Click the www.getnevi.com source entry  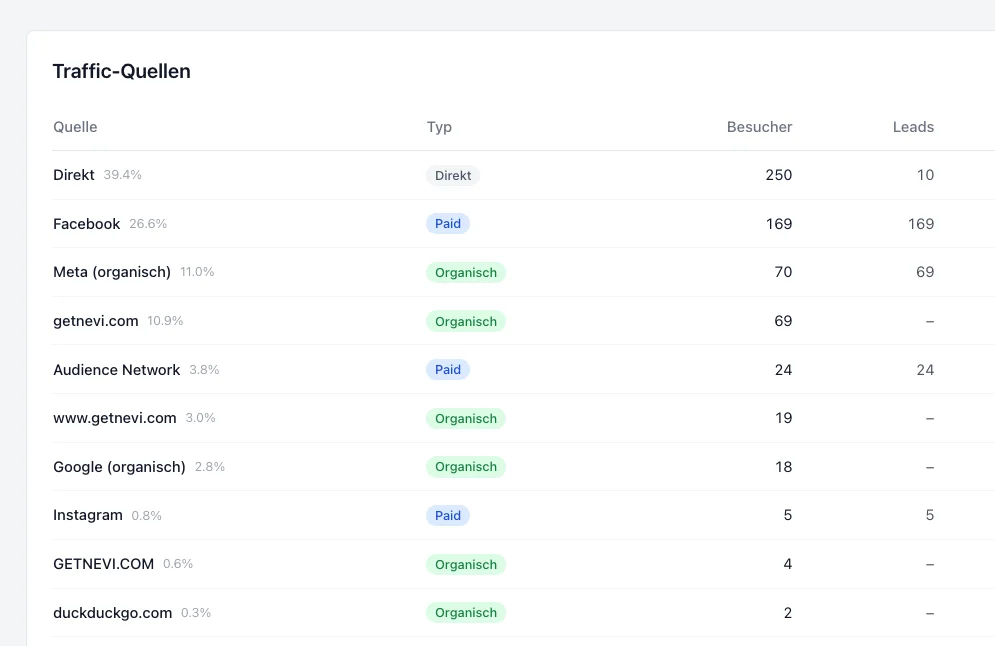point(114,418)
